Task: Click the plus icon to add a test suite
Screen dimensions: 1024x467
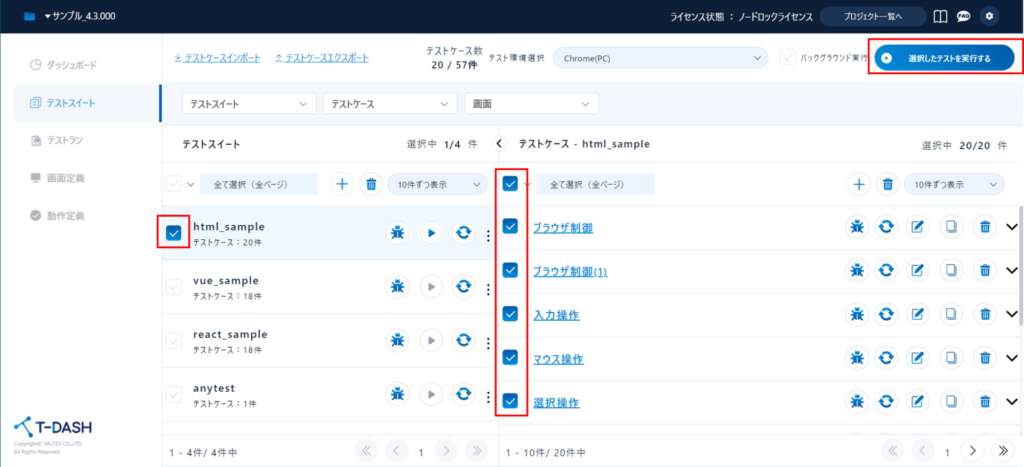Action: click(x=342, y=184)
